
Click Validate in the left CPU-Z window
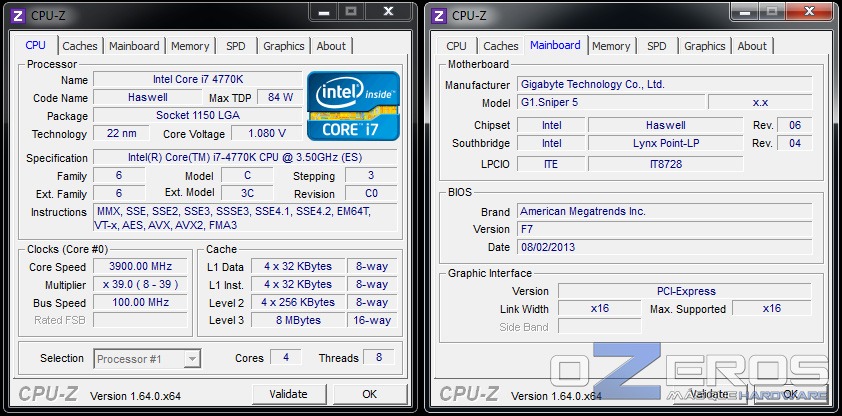288,394
